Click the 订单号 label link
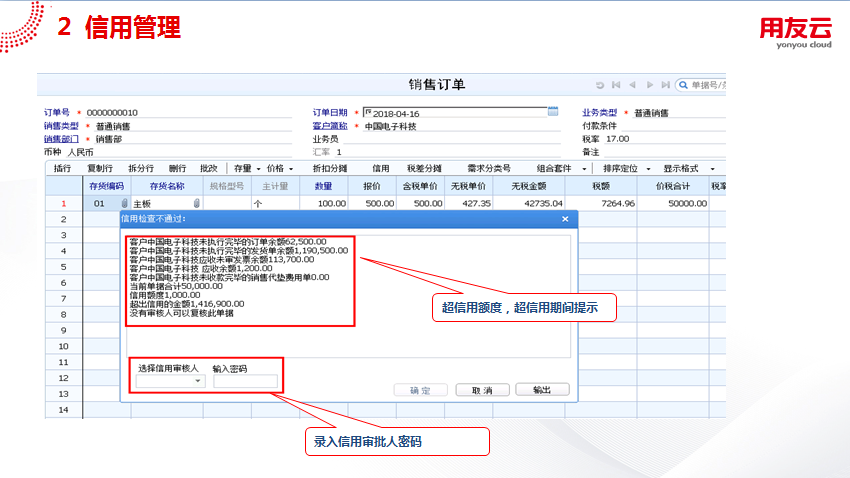This screenshot has height=478, width=850. click(x=57, y=112)
